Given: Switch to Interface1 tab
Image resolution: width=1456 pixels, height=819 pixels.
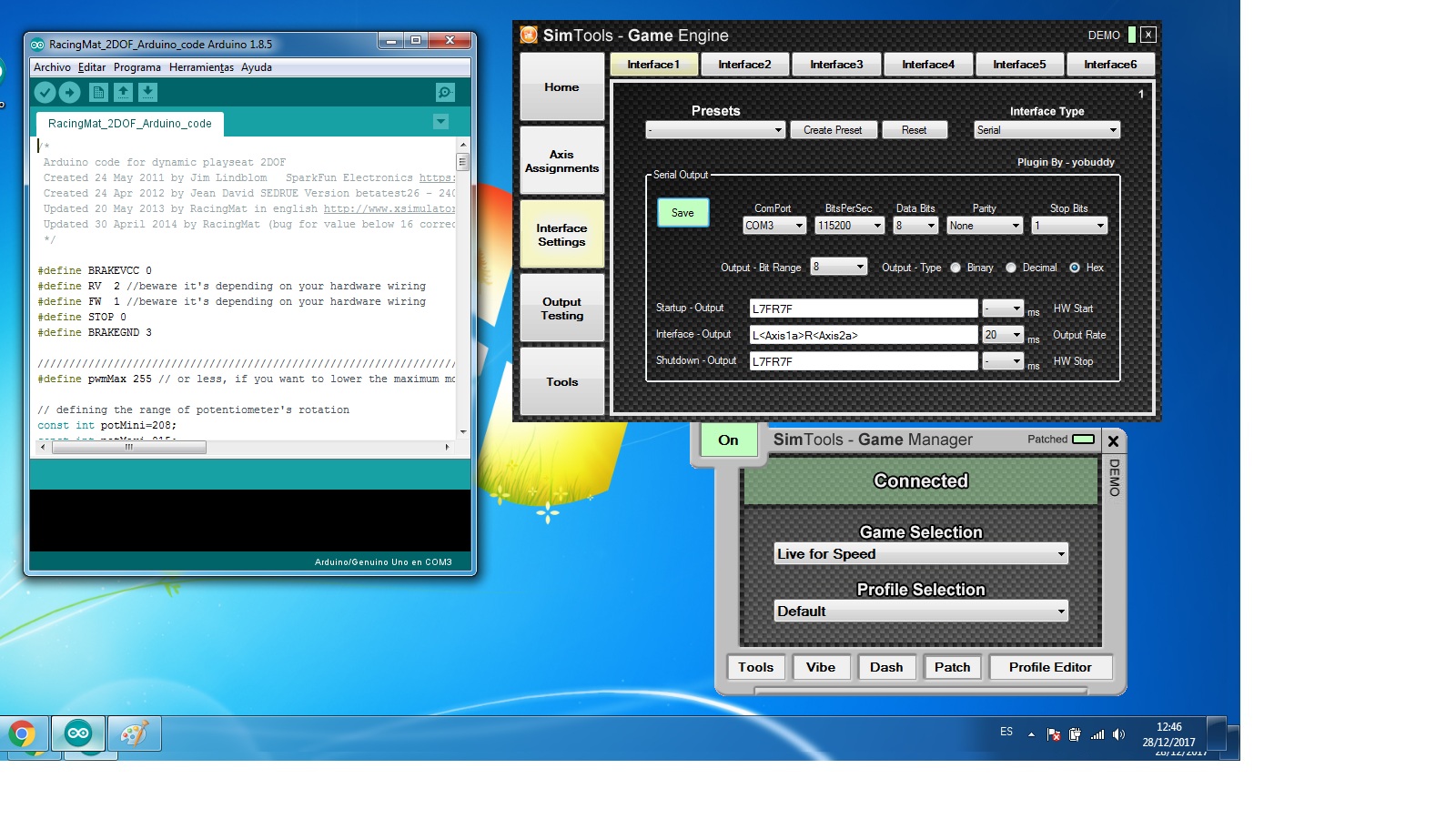Looking at the screenshot, I should (x=653, y=65).
